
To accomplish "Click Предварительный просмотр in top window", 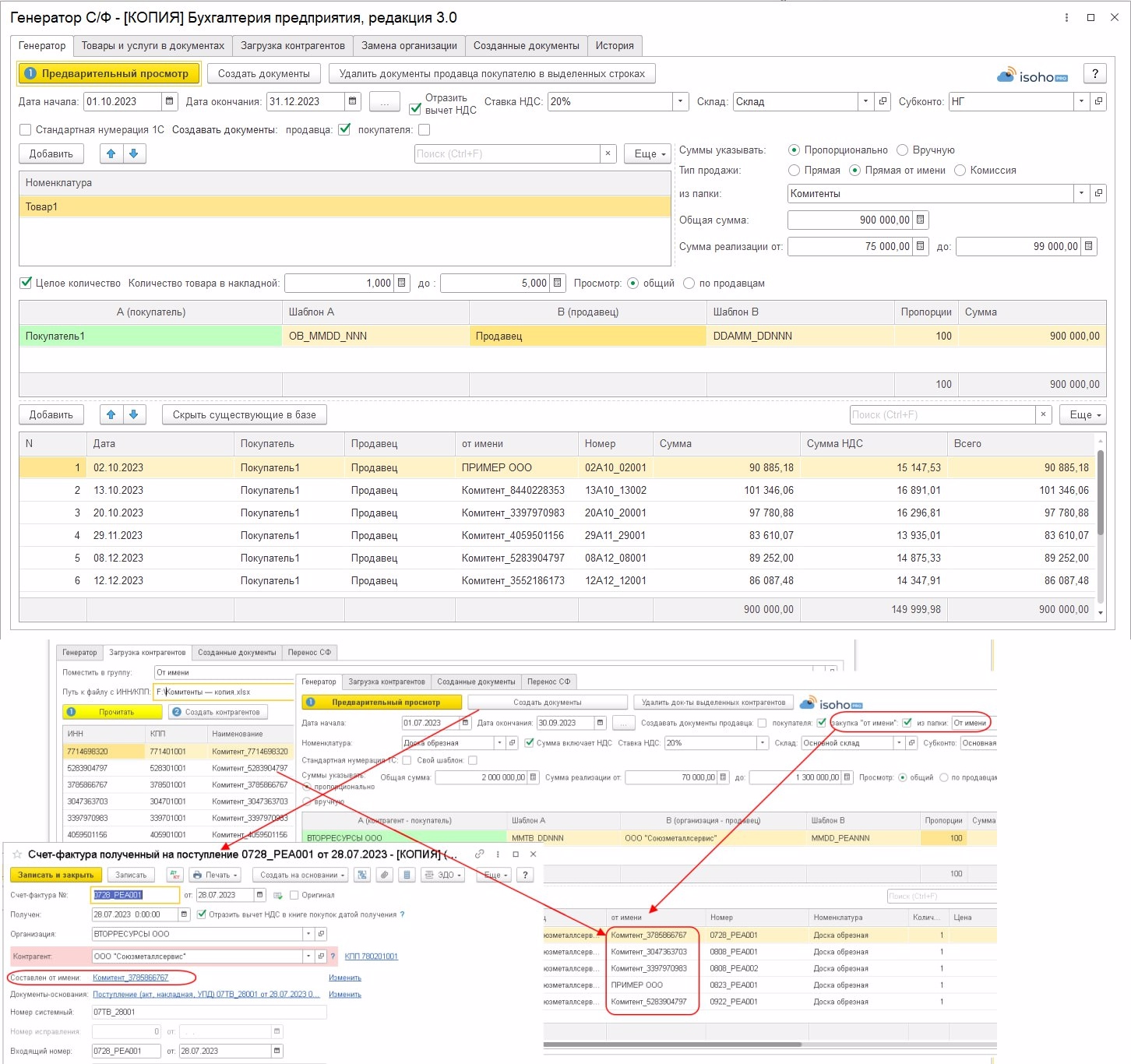I will click(x=109, y=73).
